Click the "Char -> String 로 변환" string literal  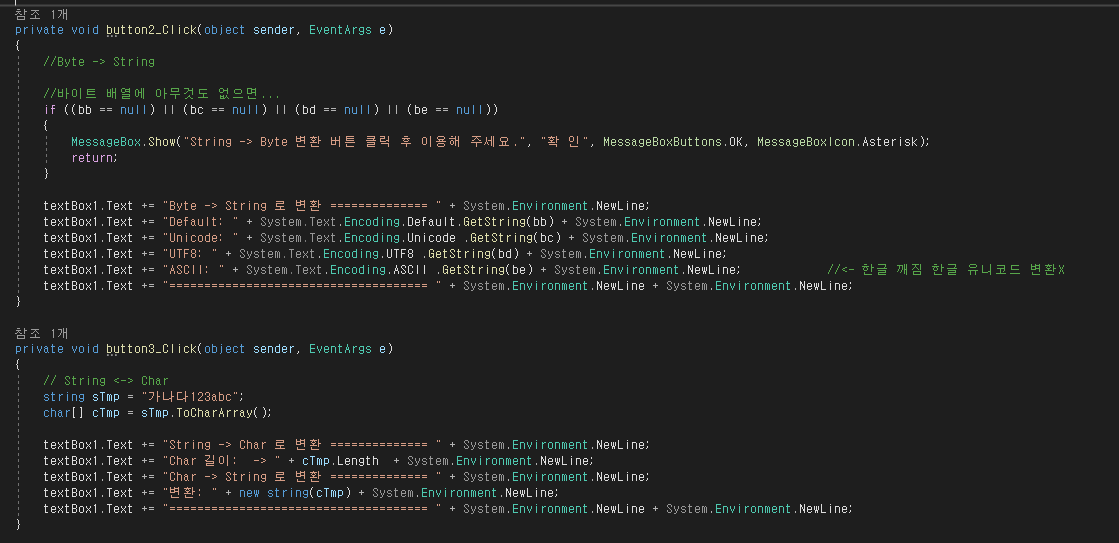pyautogui.click(x=301, y=477)
